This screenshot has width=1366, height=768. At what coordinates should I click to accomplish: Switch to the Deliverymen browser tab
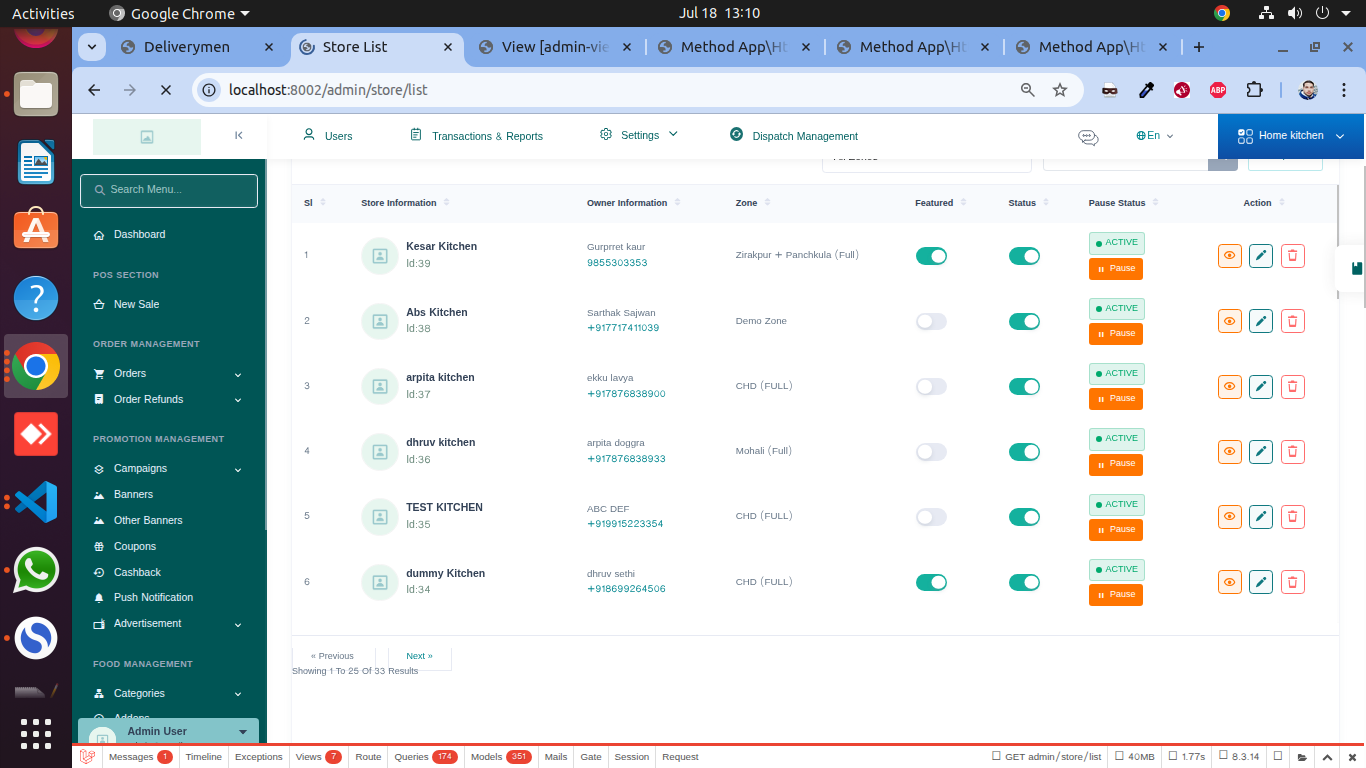187,47
